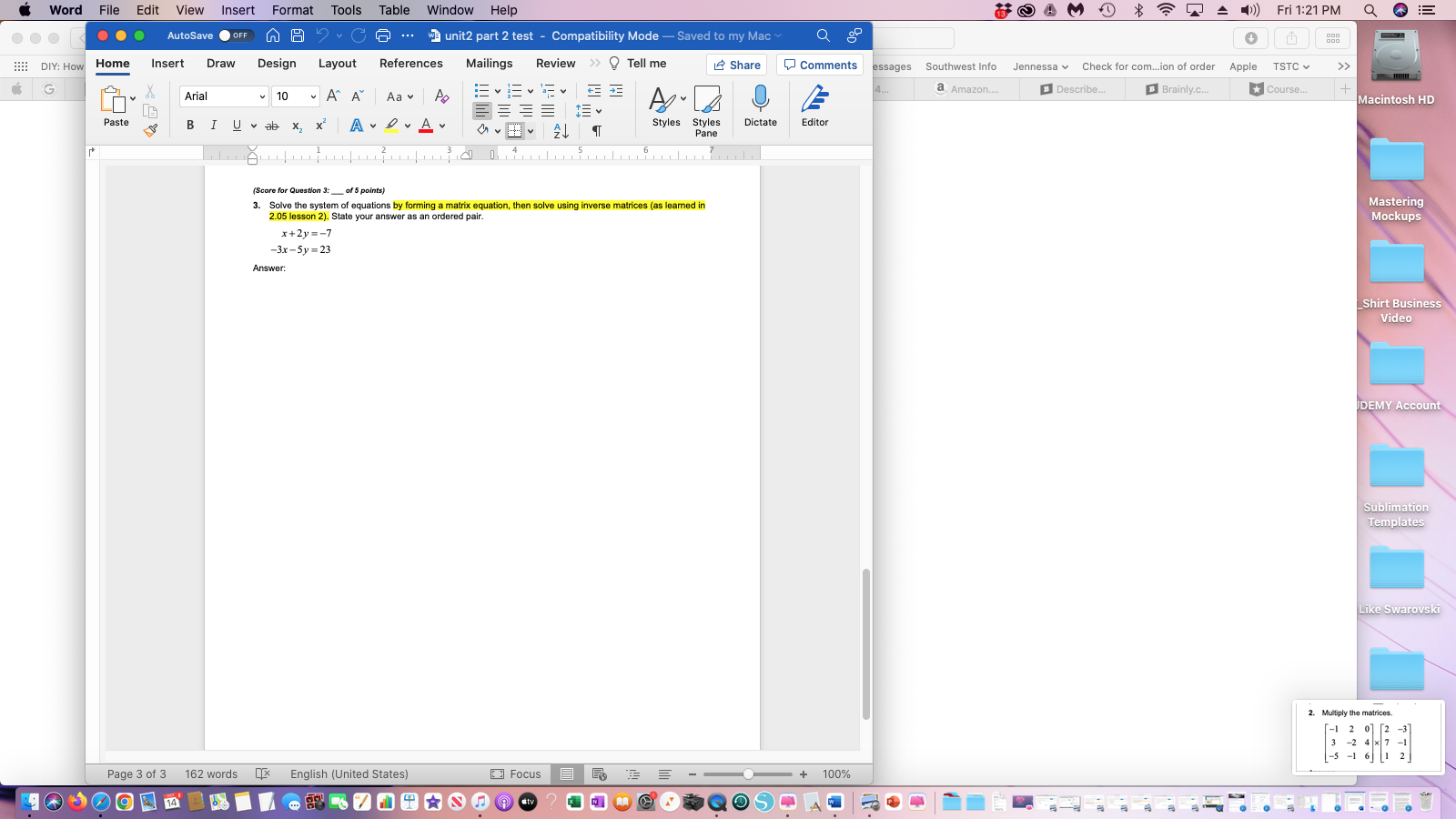The image size is (1456, 819).
Task: Click the Save icon in title bar
Action: click(298, 35)
